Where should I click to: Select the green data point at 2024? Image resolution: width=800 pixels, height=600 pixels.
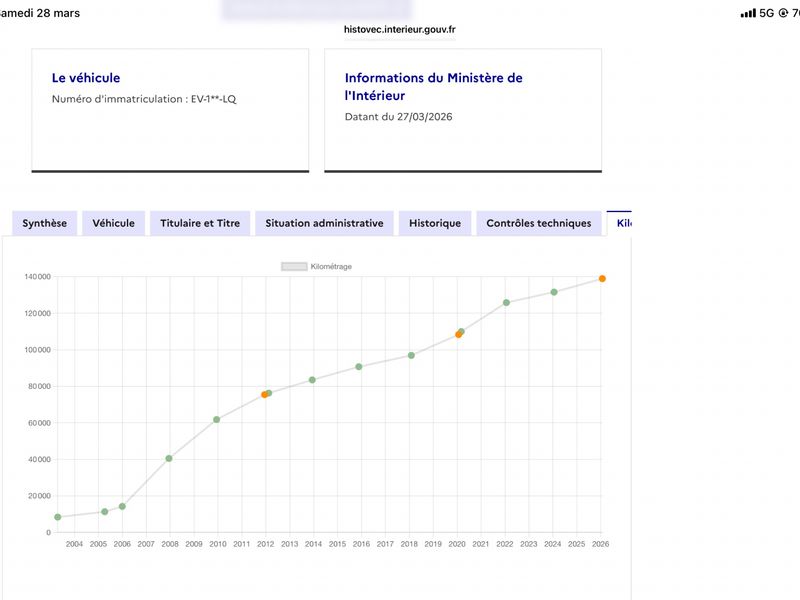(554, 292)
